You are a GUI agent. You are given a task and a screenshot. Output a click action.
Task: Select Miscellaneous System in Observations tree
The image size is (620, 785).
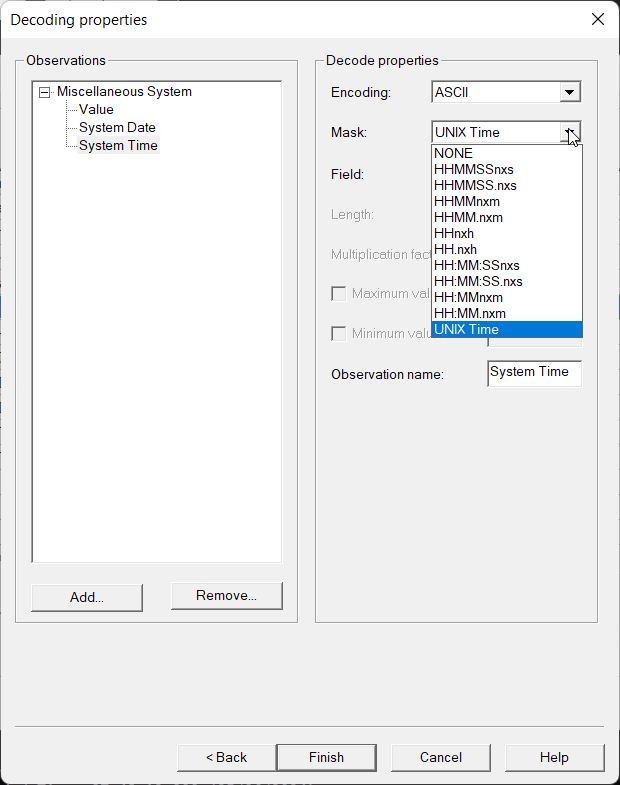coord(124,92)
